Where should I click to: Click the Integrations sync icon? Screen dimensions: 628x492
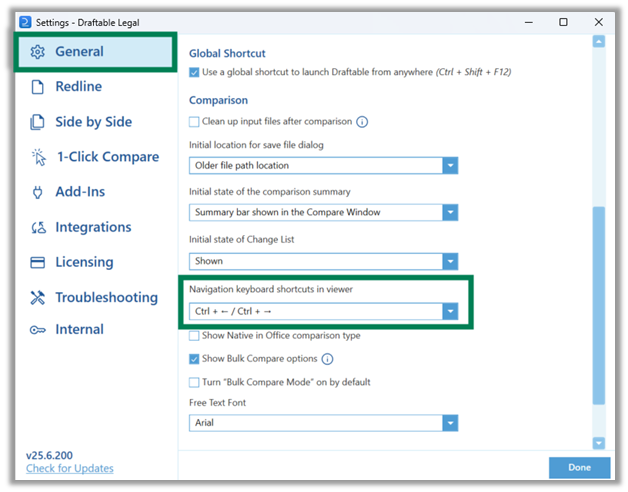pyautogui.click(x=38, y=228)
